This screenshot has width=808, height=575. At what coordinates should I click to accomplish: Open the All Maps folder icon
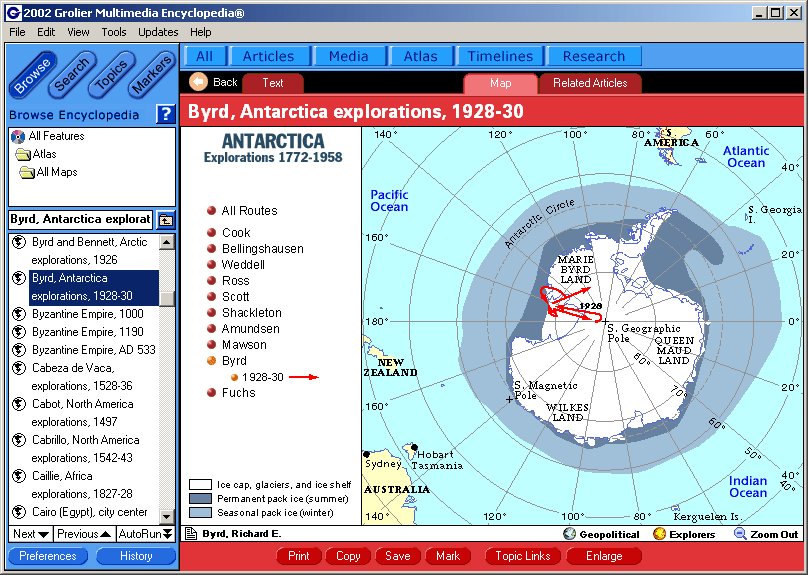click(x=27, y=172)
